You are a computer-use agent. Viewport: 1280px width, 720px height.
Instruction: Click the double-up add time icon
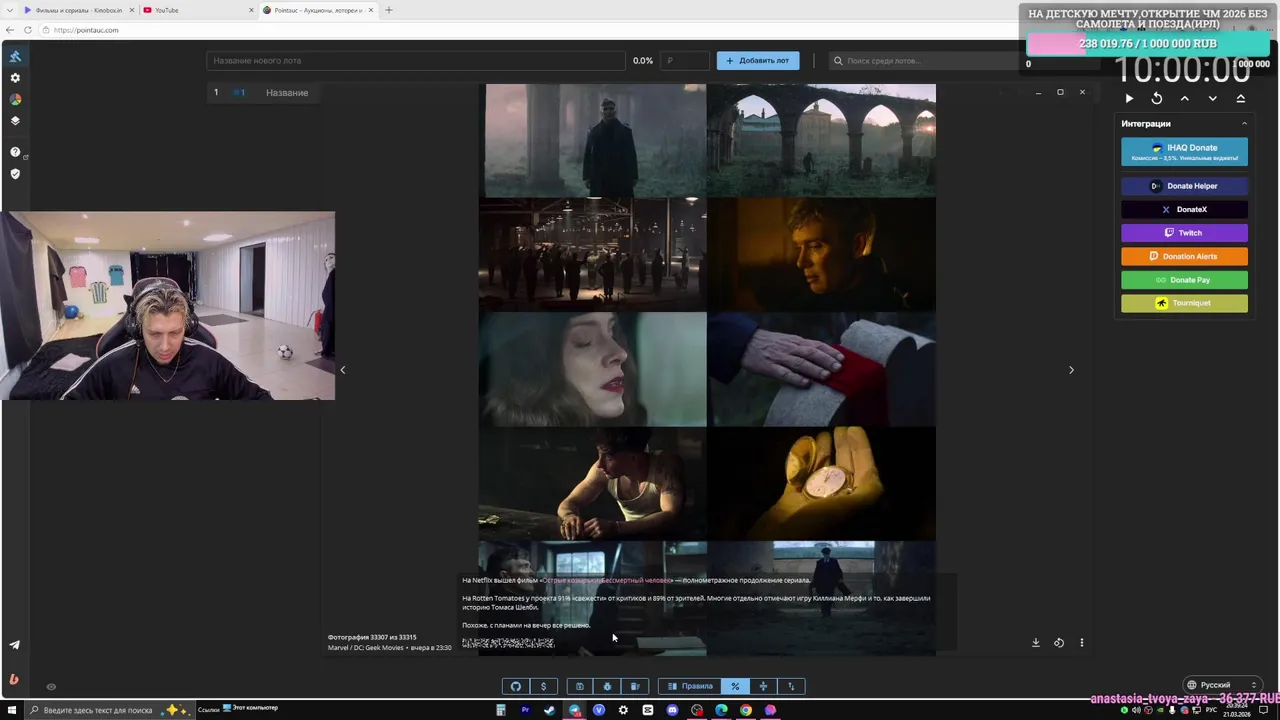click(x=1241, y=99)
